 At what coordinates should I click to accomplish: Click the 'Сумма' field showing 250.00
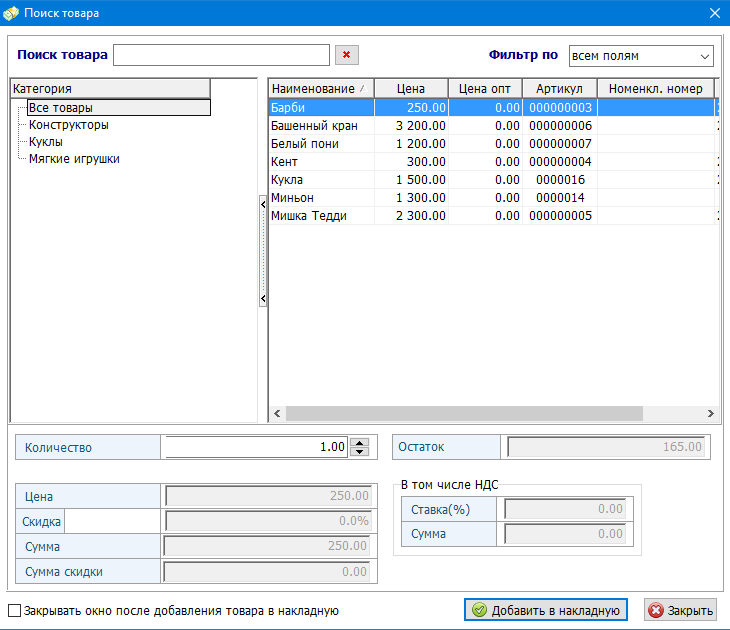pyautogui.click(x=267, y=546)
